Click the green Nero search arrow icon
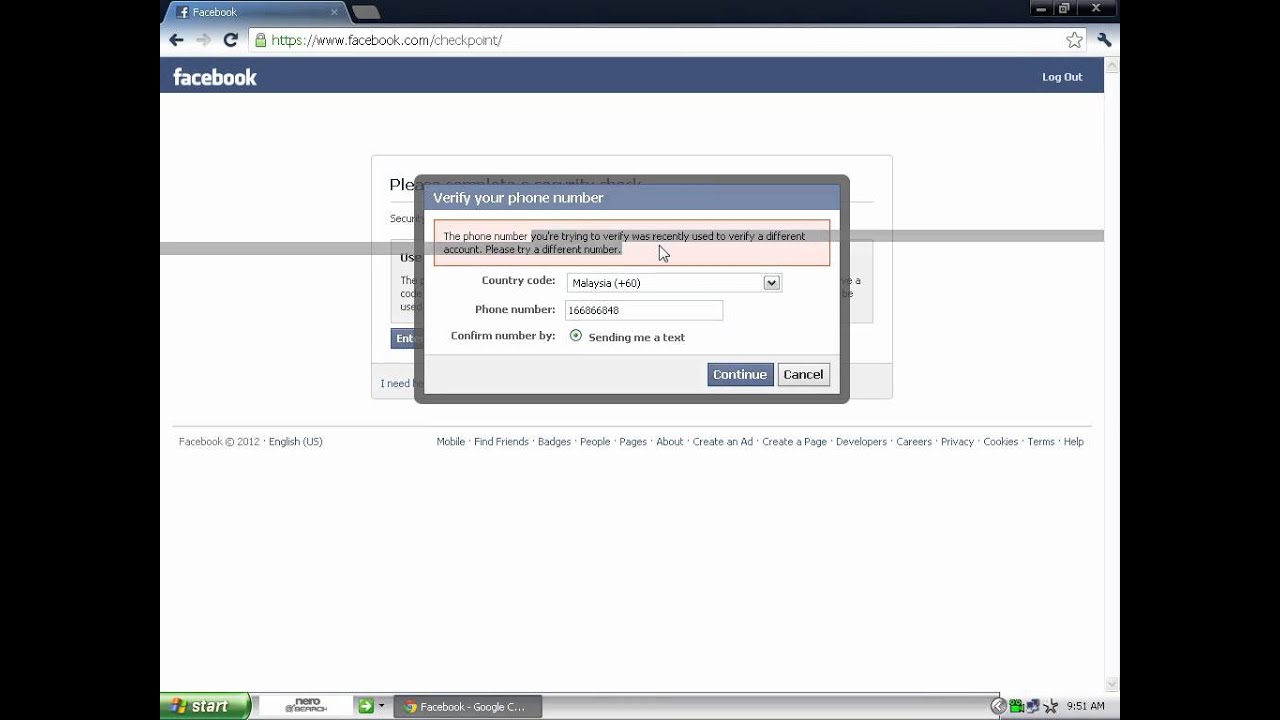Viewport: 1280px width, 720px height. click(x=366, y=706)
